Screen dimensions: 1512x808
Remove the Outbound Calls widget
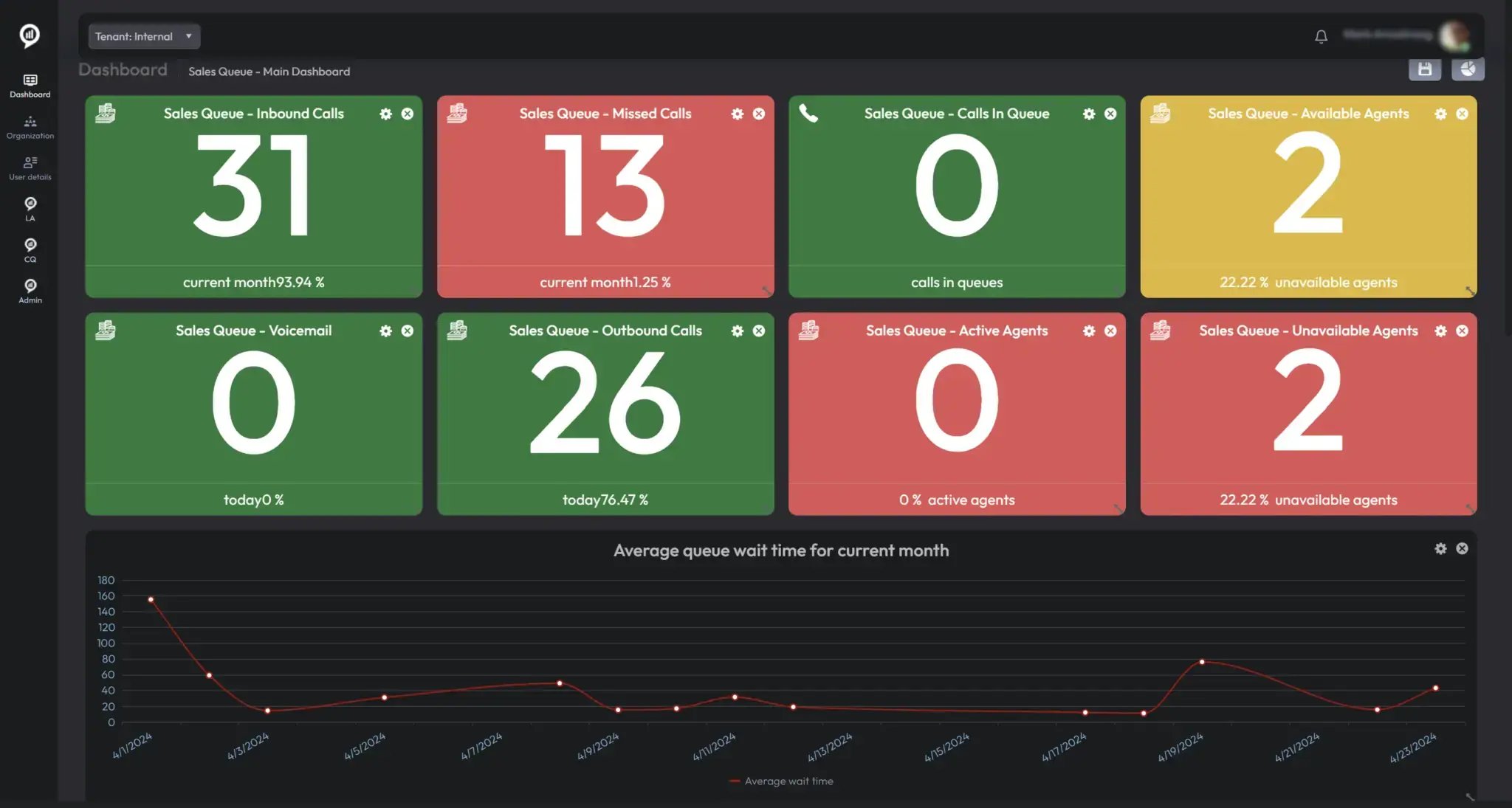coord(759,331)
